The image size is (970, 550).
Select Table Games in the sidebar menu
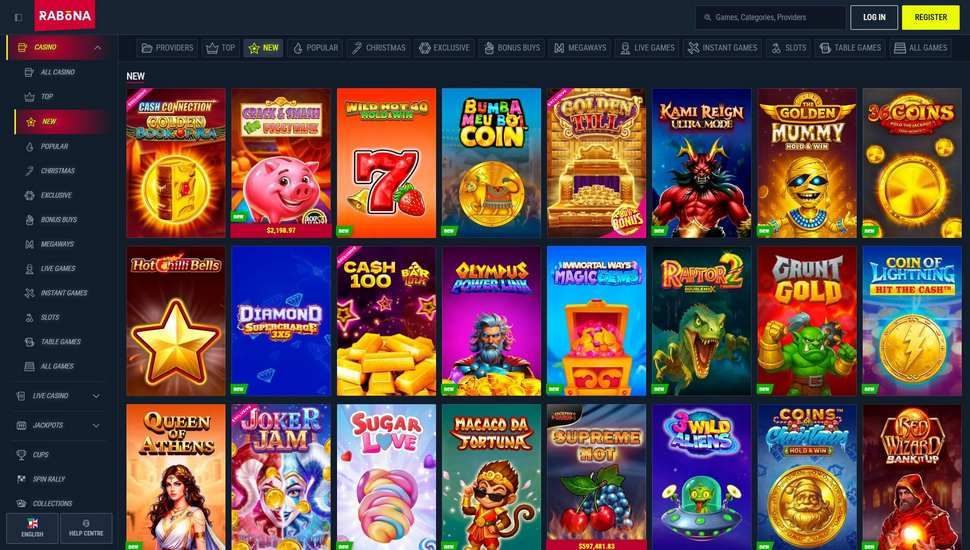[x=61, y=342]
